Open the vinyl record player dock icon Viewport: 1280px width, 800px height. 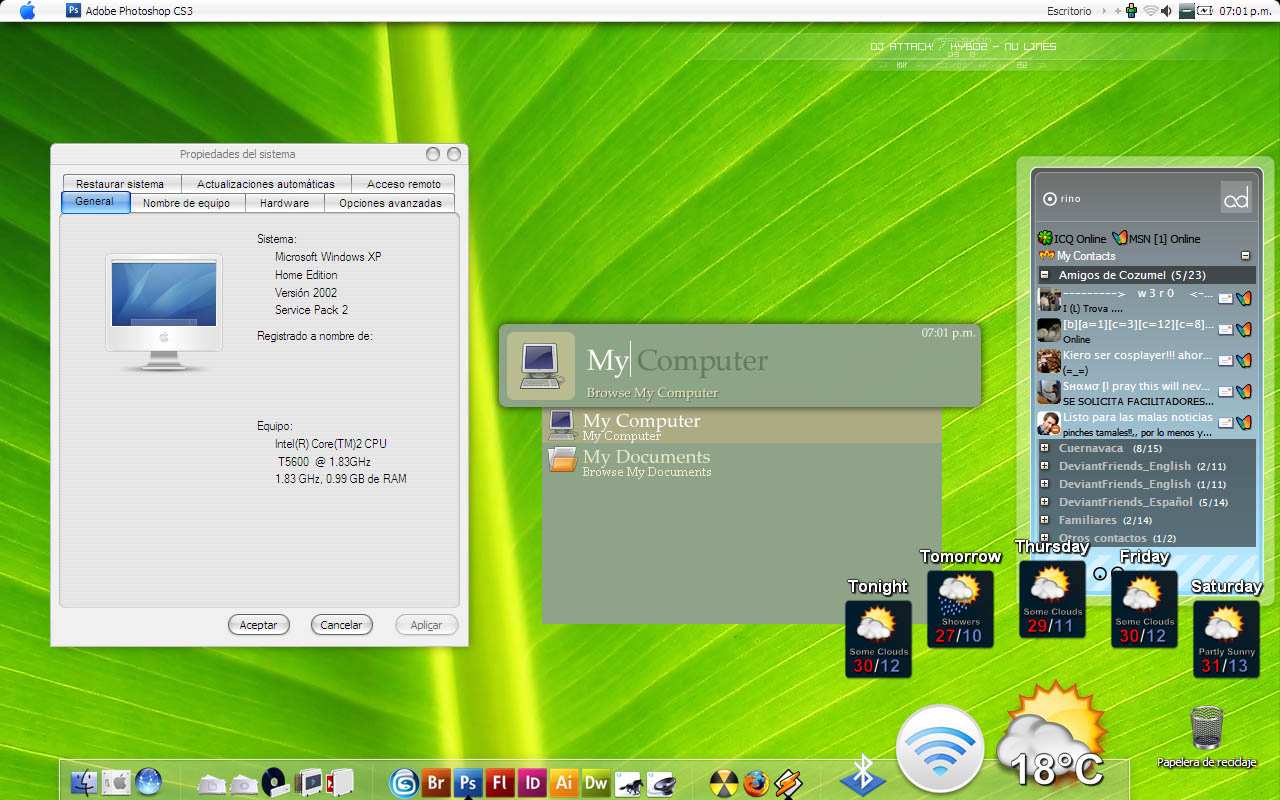tap(275, 782)
